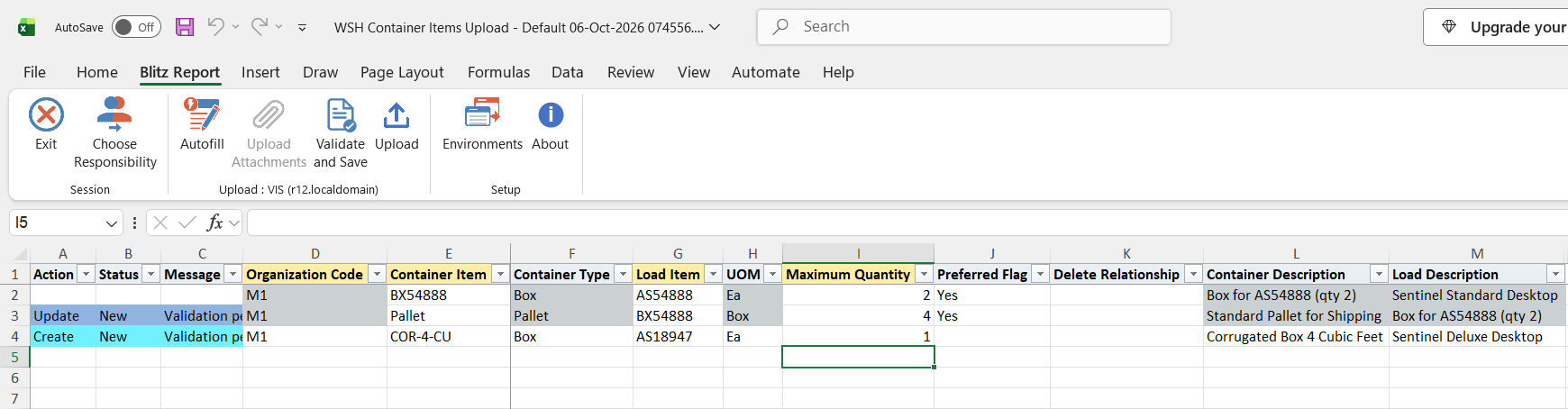Screen dimensions: 1568x409
Task: Open the Load Item filter dropdown
Action: tap(713, 274)
